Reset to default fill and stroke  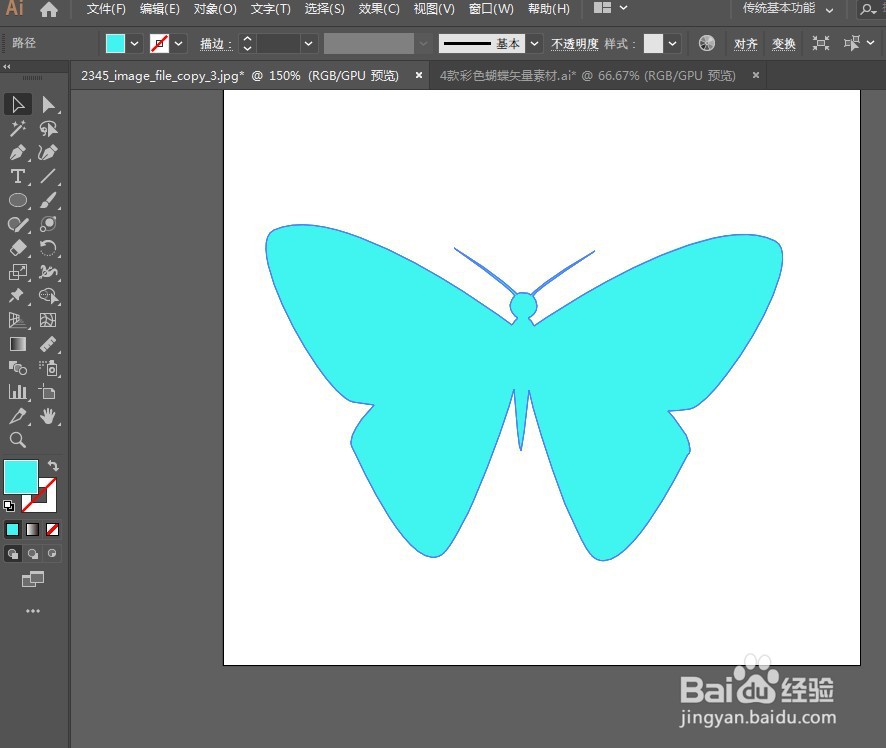[x=9, y=506]
